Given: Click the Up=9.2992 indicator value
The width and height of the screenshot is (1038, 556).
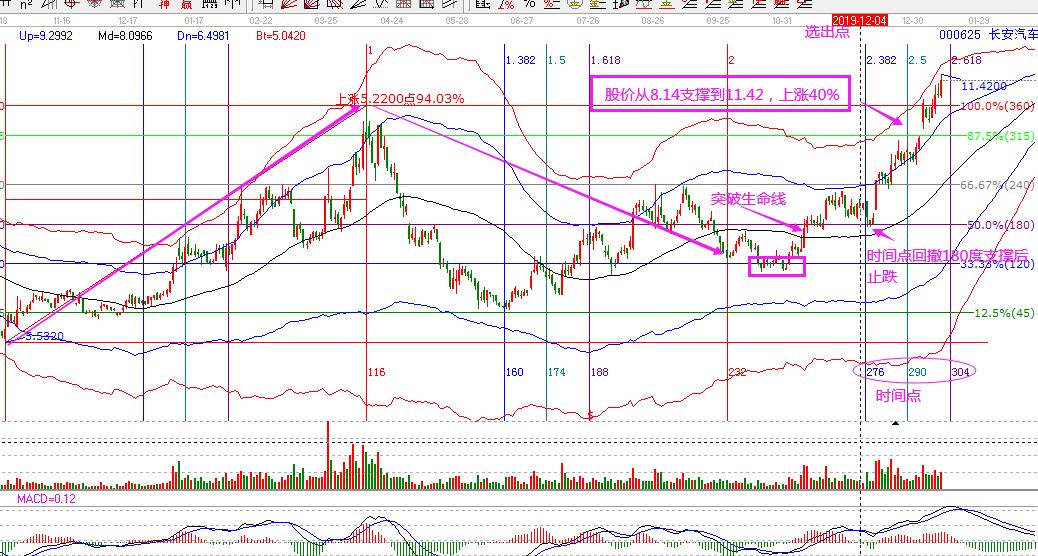Looking at the screenshot, I should point(45,34).
